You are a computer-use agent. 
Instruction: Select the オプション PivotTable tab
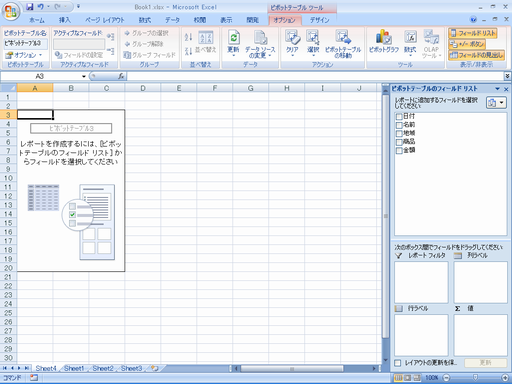click(285, 20)
